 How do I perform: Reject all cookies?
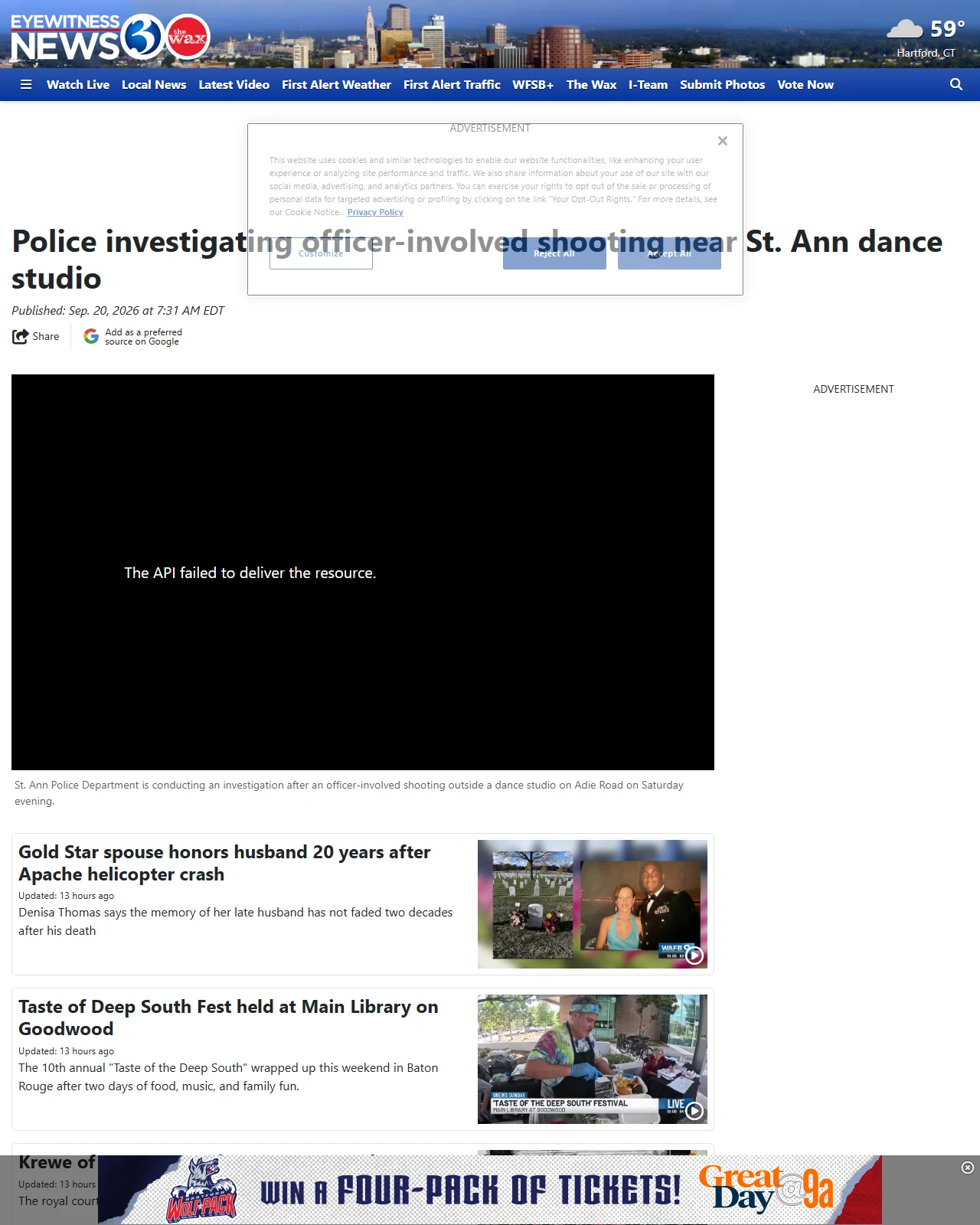click(554, 253)
